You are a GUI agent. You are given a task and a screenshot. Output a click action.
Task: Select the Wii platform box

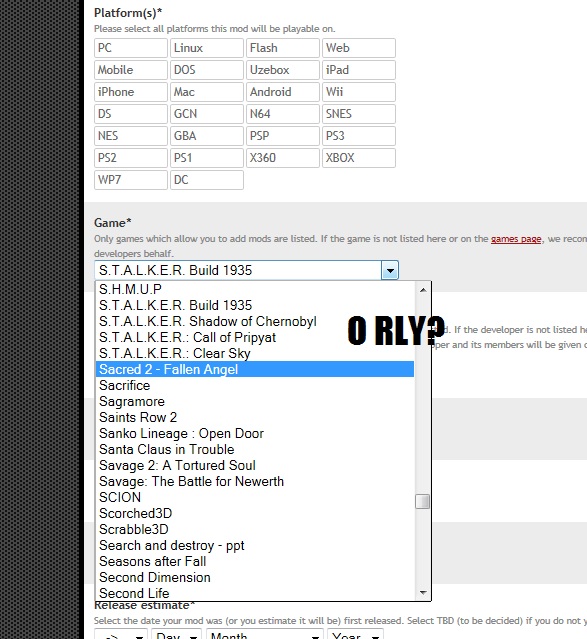[359, 92]
